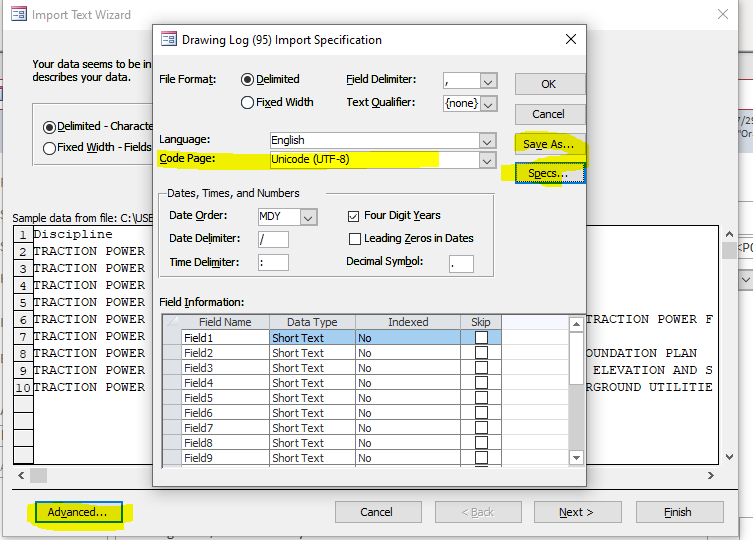Choose Fixed Width - Fields option in the wizard
The width and height of the screenshot is (753, 540).
click(49, 148)
